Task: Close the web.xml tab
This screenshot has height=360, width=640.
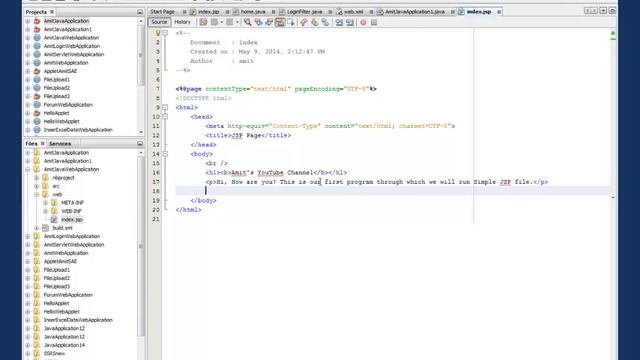Action: click(x=371, y=12)
